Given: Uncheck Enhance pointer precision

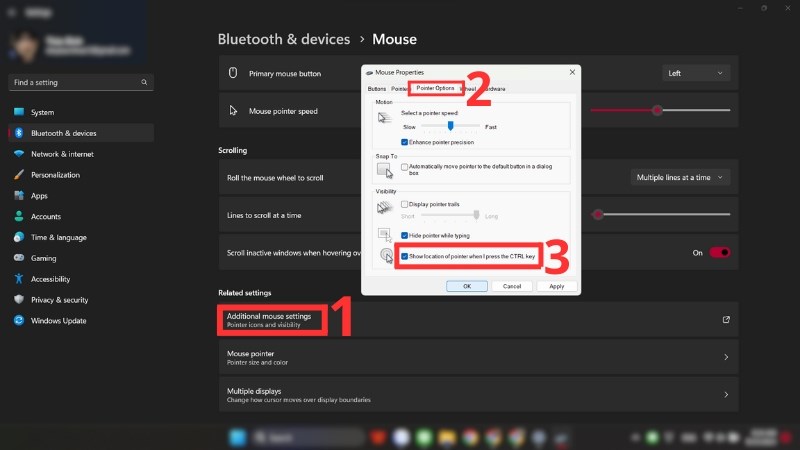Looking at the screenshot, I should tap(403, 143).
